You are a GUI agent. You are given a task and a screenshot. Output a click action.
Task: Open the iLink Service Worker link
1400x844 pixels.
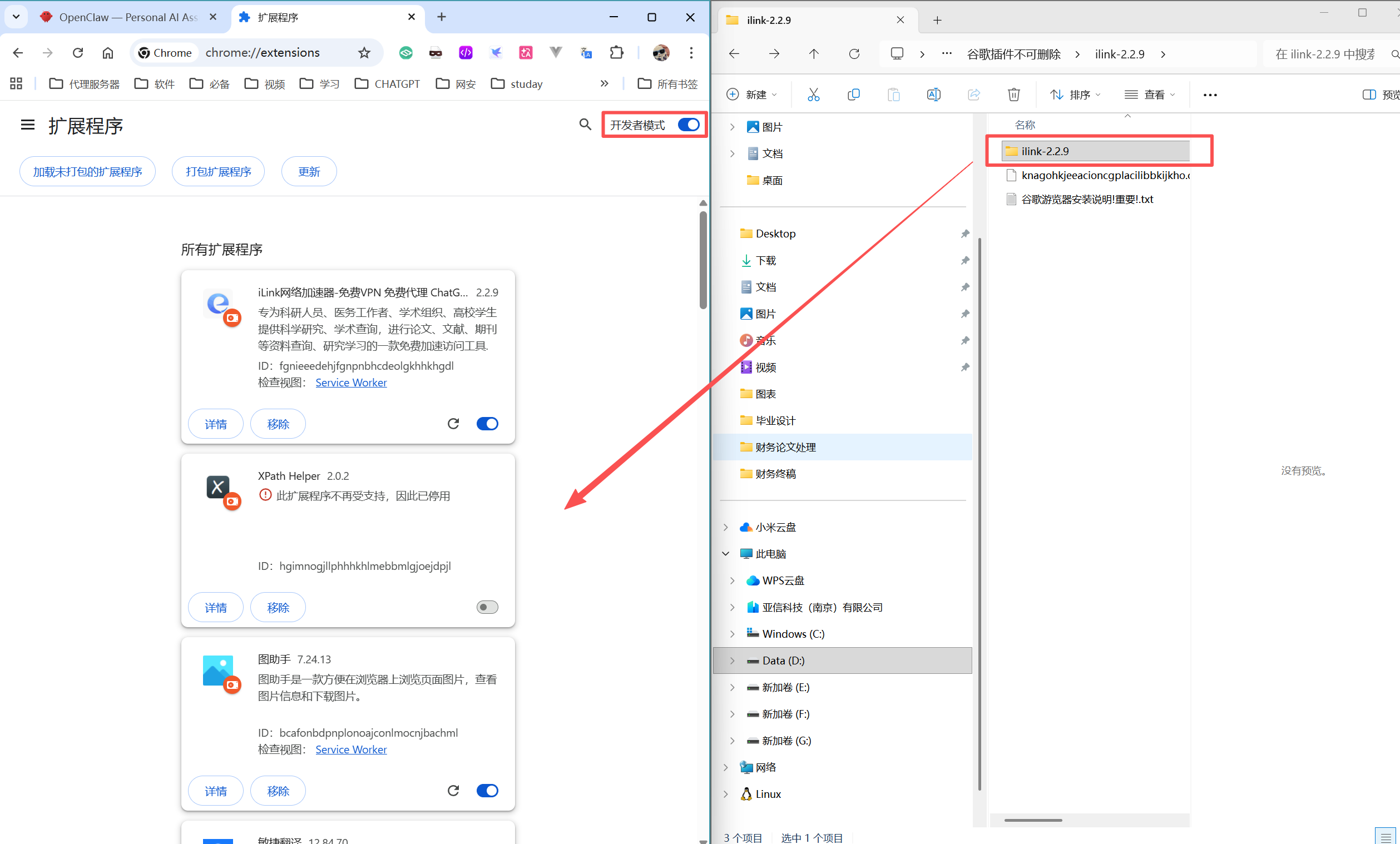350,383
